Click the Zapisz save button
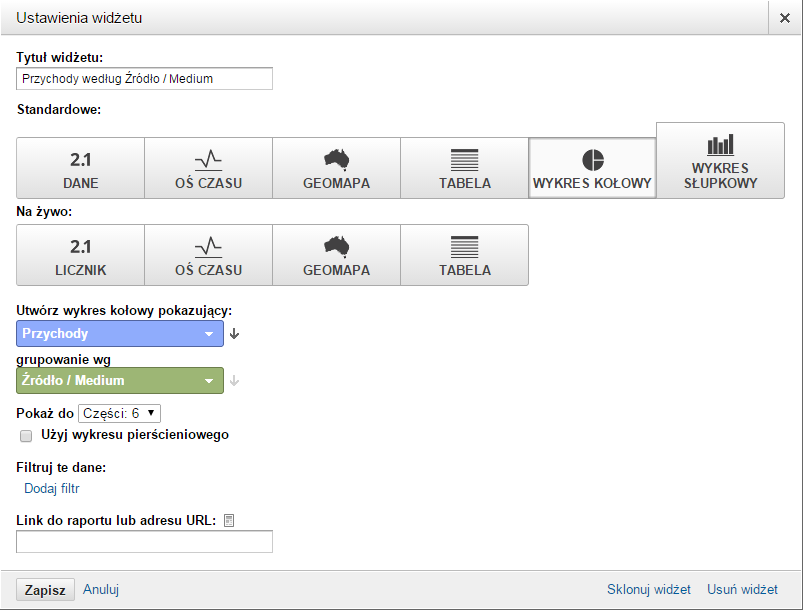The height and width of the screenshot is (610, 803). (45, 590)
